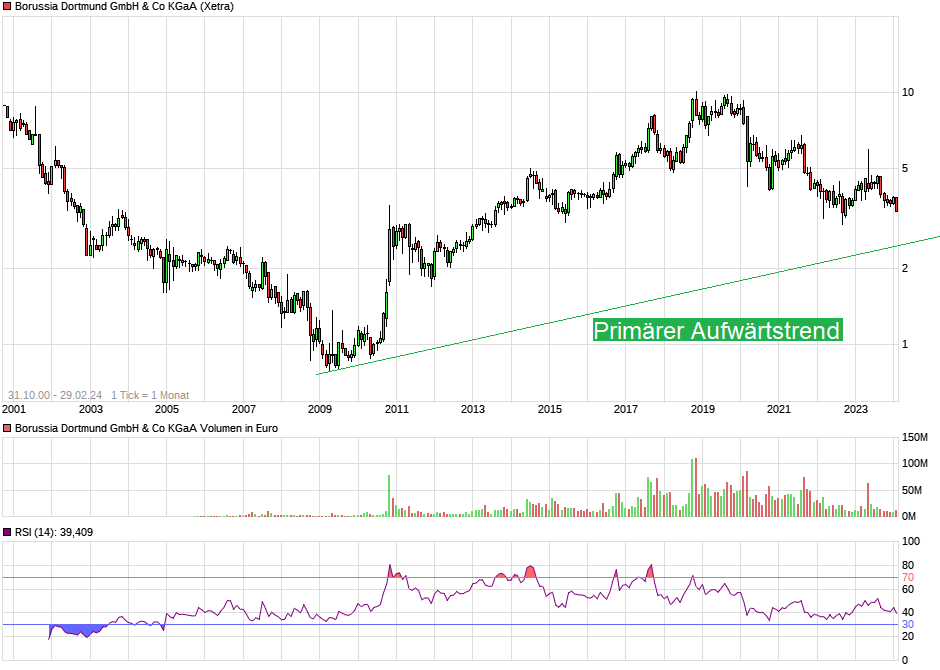Click the blue RSI oversold level label 30
Image resolution: width=940 pixels, height=670 pixels.
point(908,624)
